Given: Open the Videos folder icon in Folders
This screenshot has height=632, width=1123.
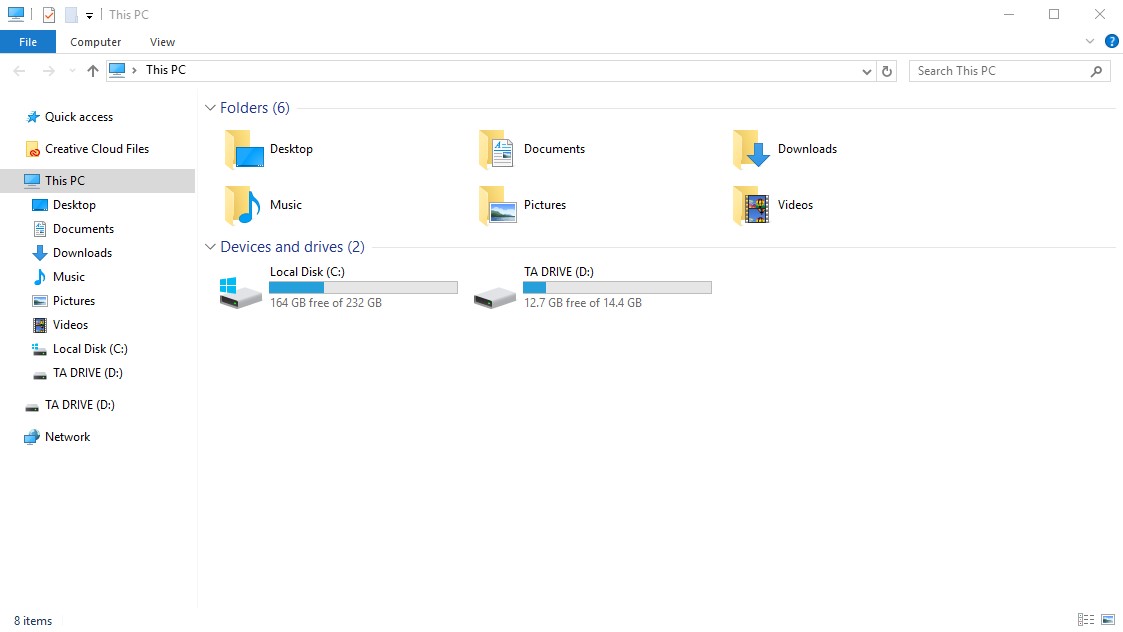Looking at the screenshot, I should point(751,205).
